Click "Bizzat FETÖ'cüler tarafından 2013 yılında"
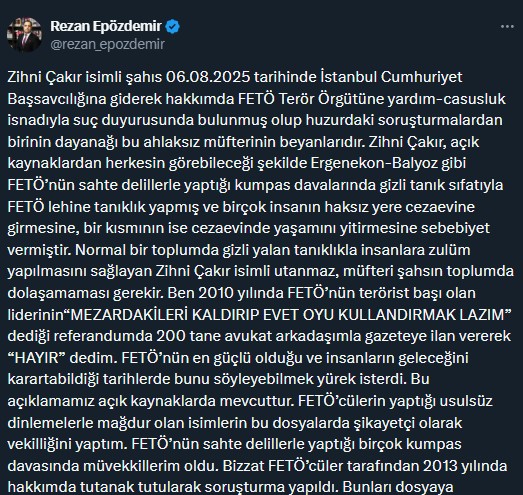The image size is (523, 495). tap(365, 466)
